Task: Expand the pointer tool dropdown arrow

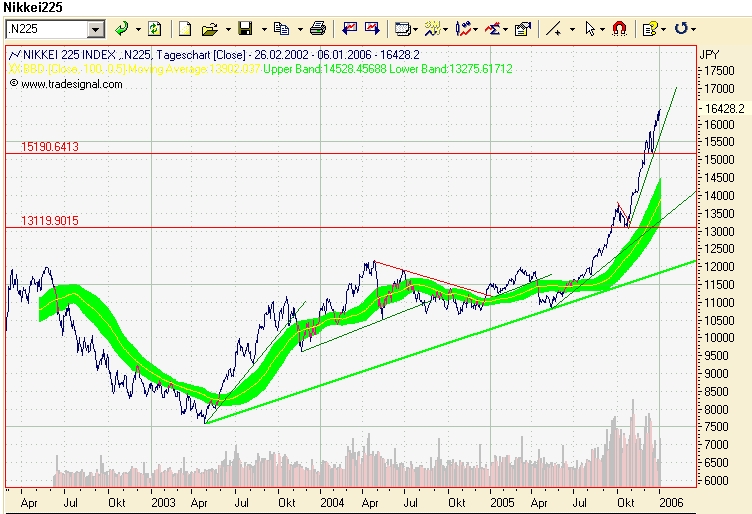Action: click(602, 30)
